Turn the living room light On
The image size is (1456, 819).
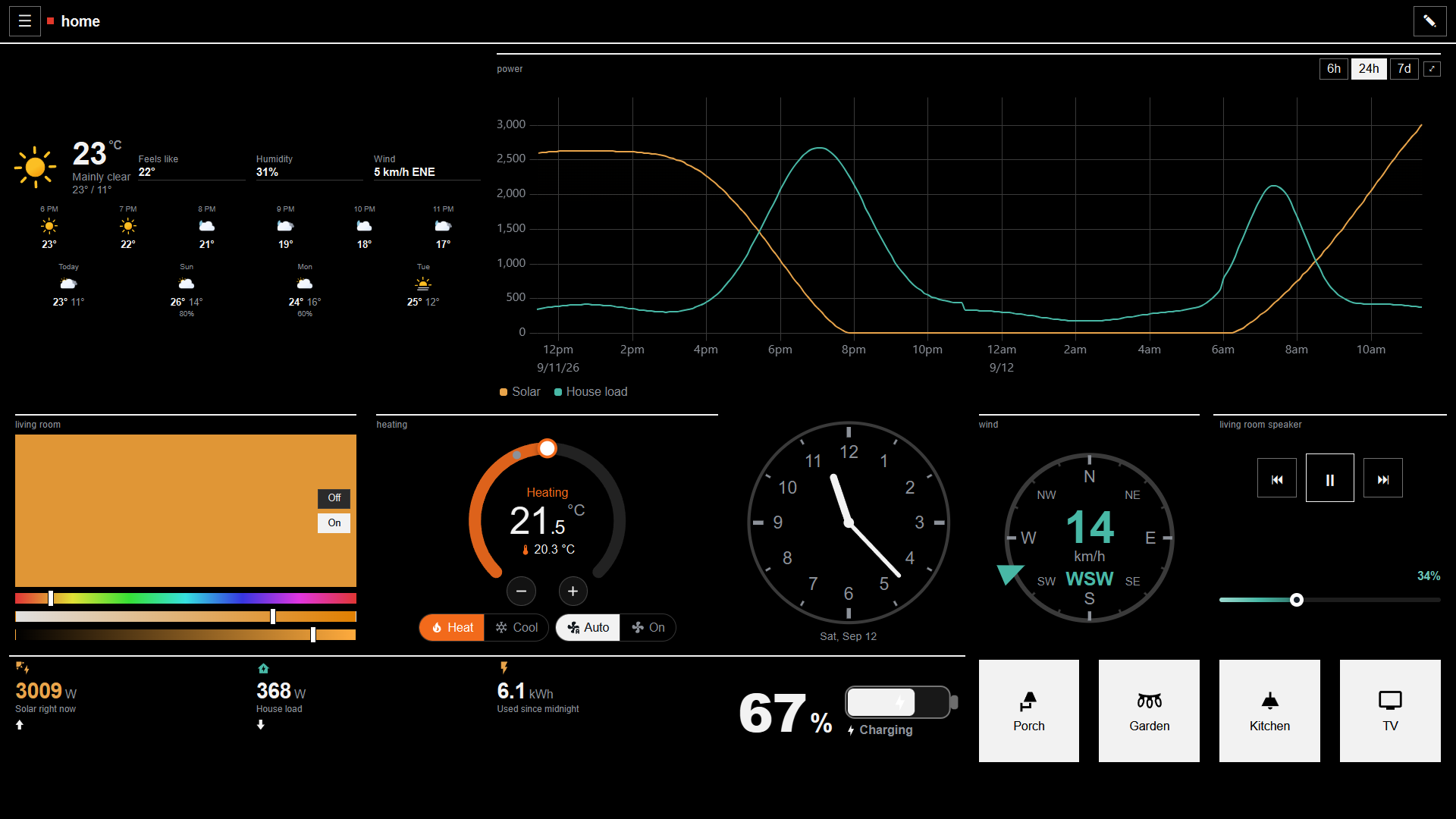(x=334, y=523)
